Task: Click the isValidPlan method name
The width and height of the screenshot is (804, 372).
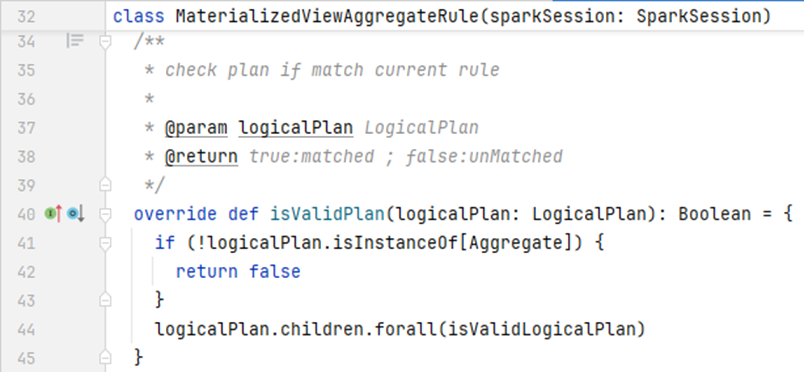Action: pos(327,213)
